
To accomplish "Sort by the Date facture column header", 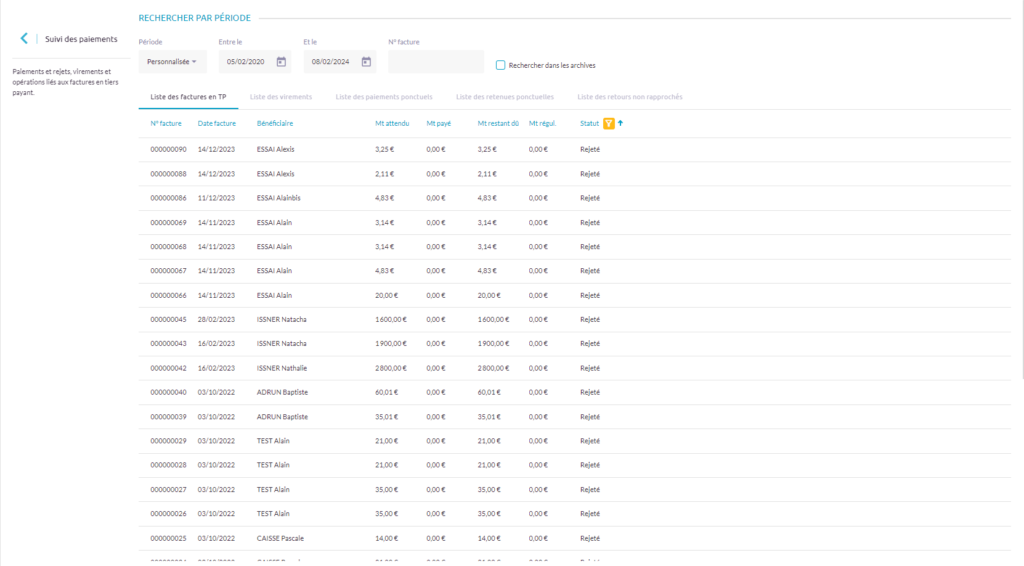I will 217,123.
